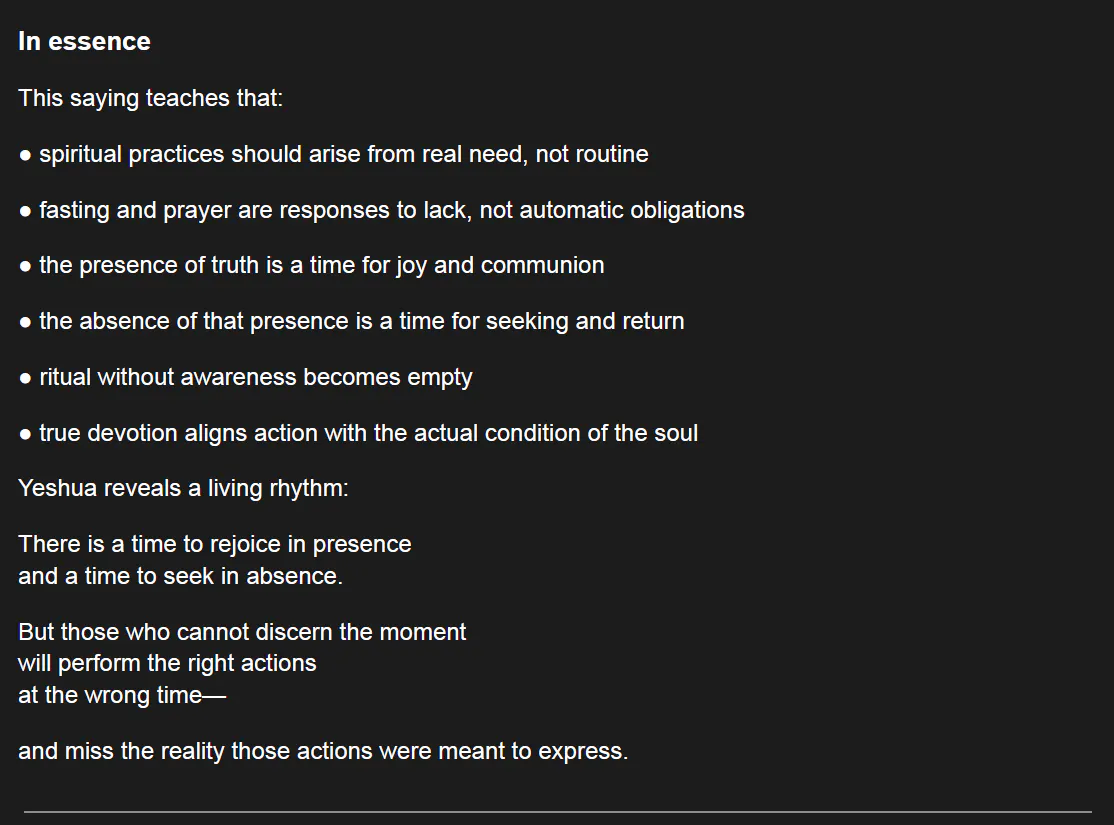
Task: Click the bullet dot before "fasting and prayer"
Action: click(25, 211)
